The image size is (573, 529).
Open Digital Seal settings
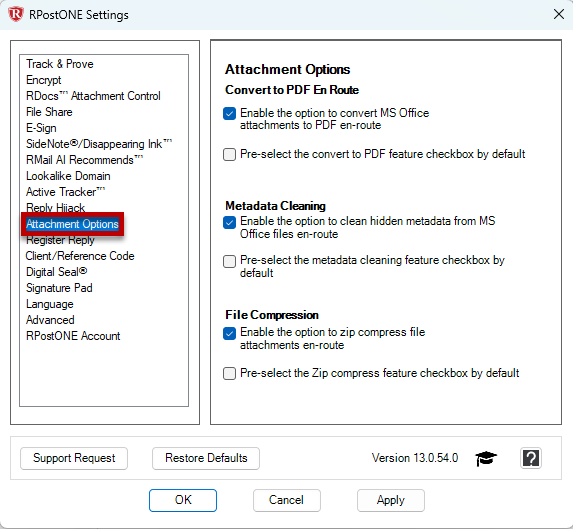57,272
